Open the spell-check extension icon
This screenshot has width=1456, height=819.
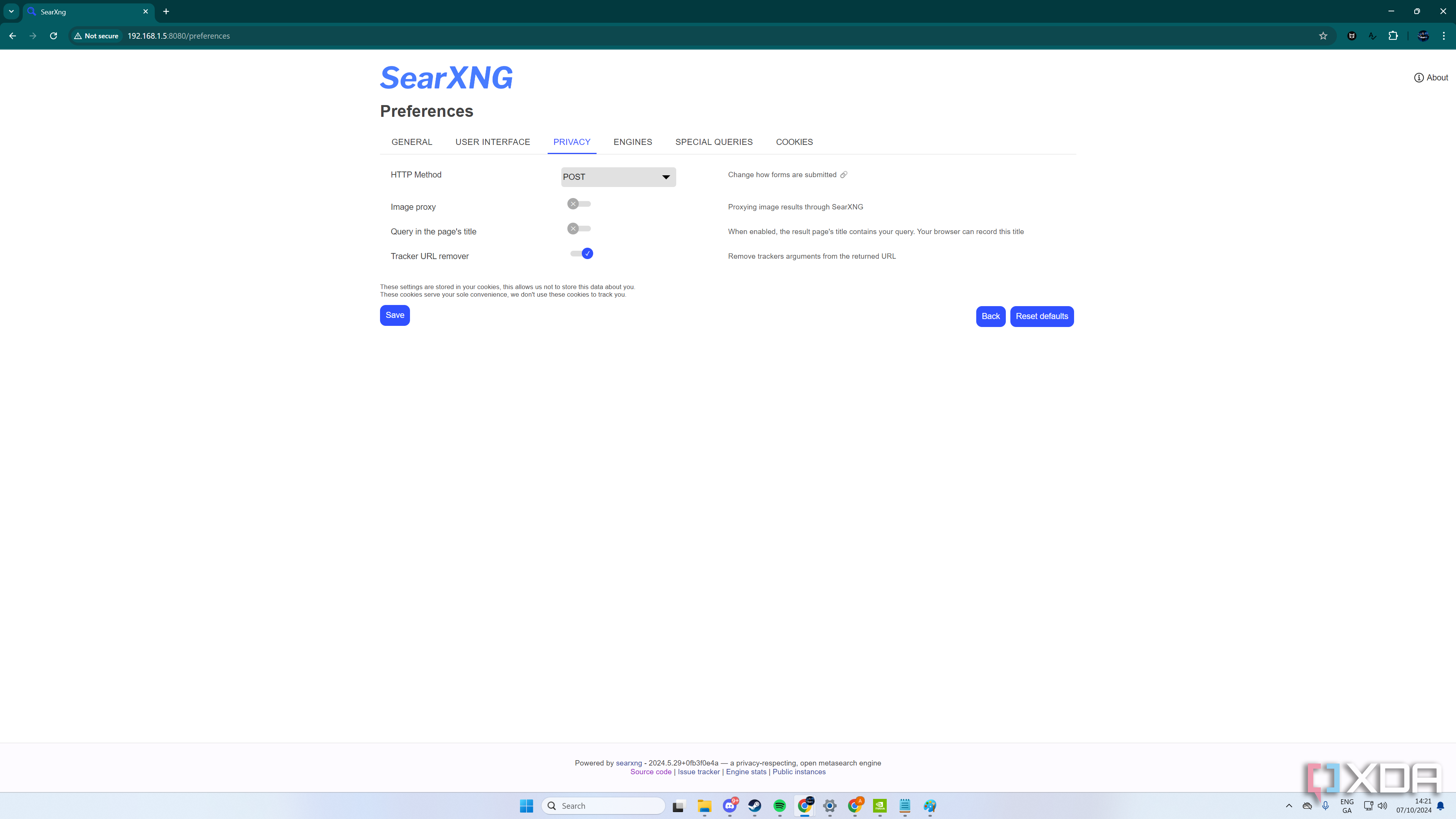1372,36
